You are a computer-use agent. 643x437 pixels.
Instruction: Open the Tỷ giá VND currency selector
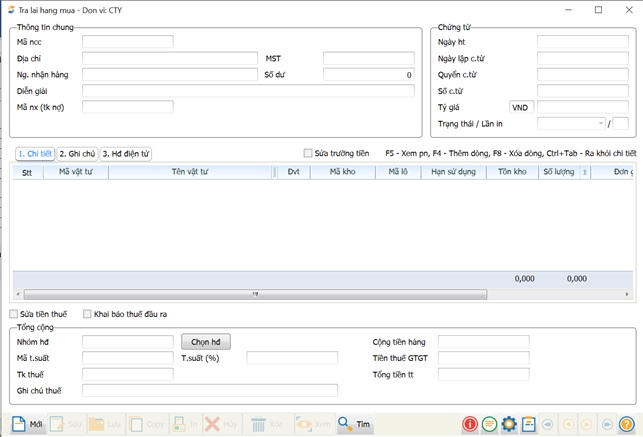[x=521, y=107]
